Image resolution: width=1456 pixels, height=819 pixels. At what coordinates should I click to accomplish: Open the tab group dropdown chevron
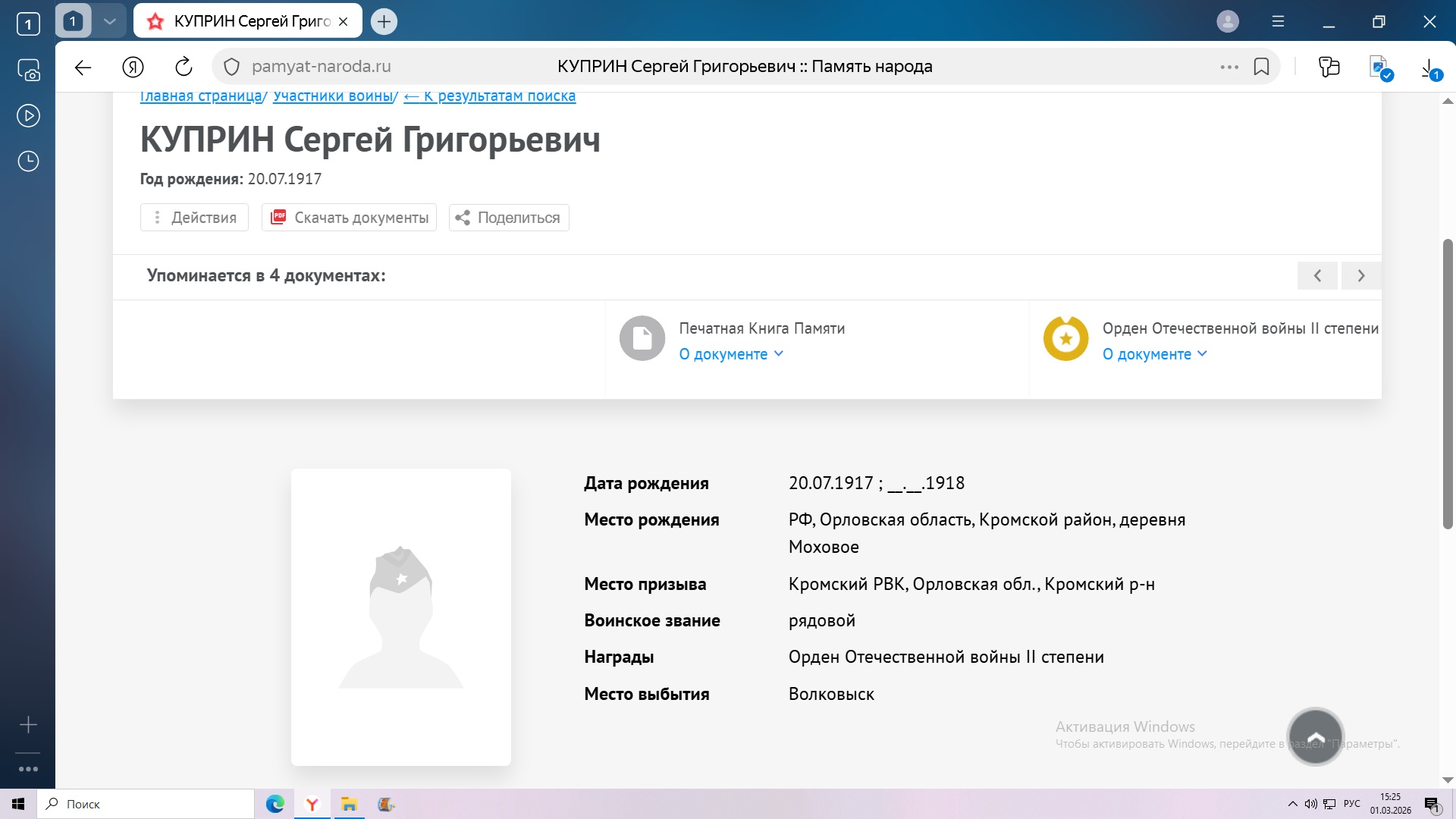(110, 21)
